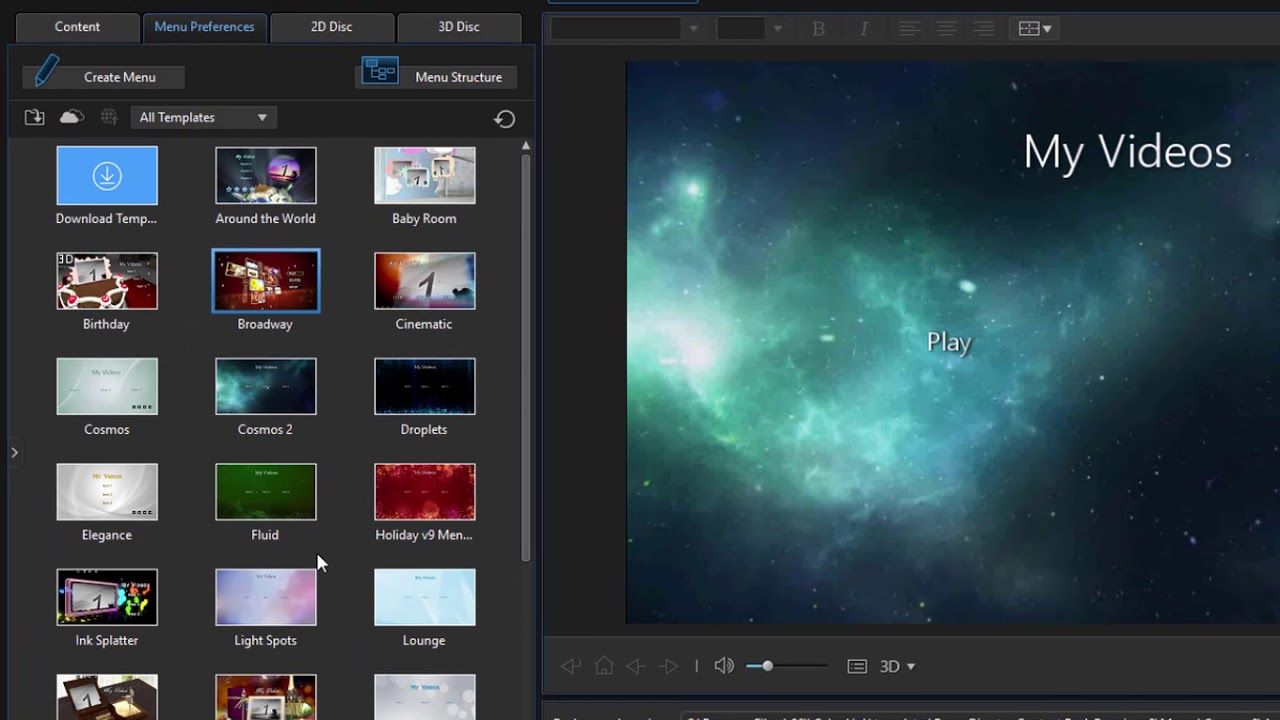This screenshot has height=720, width=1280.
Task: Mute the preview volume speaker icon
Action: (725, 666)
